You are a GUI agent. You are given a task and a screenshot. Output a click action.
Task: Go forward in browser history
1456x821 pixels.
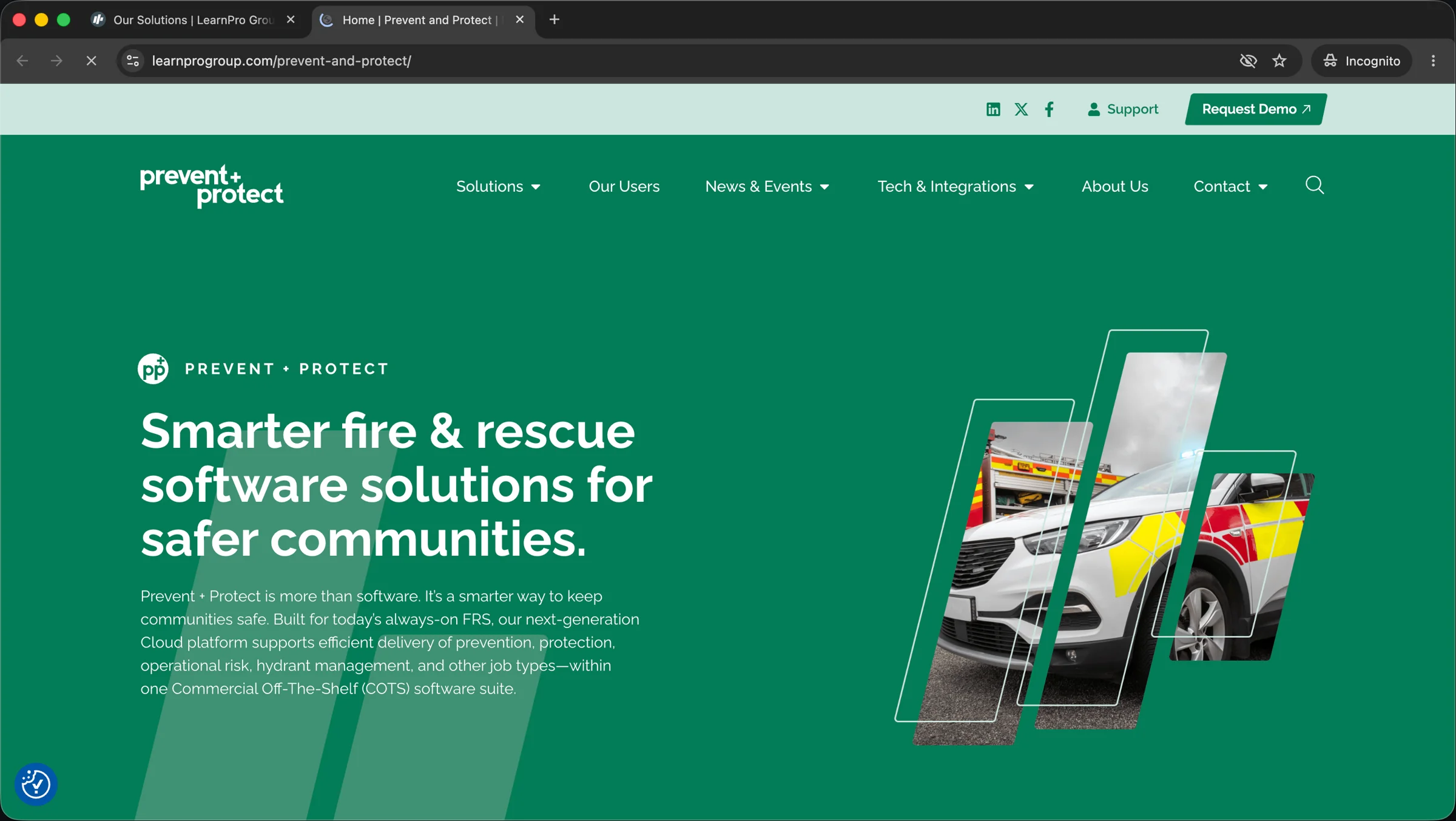point(56,61)
